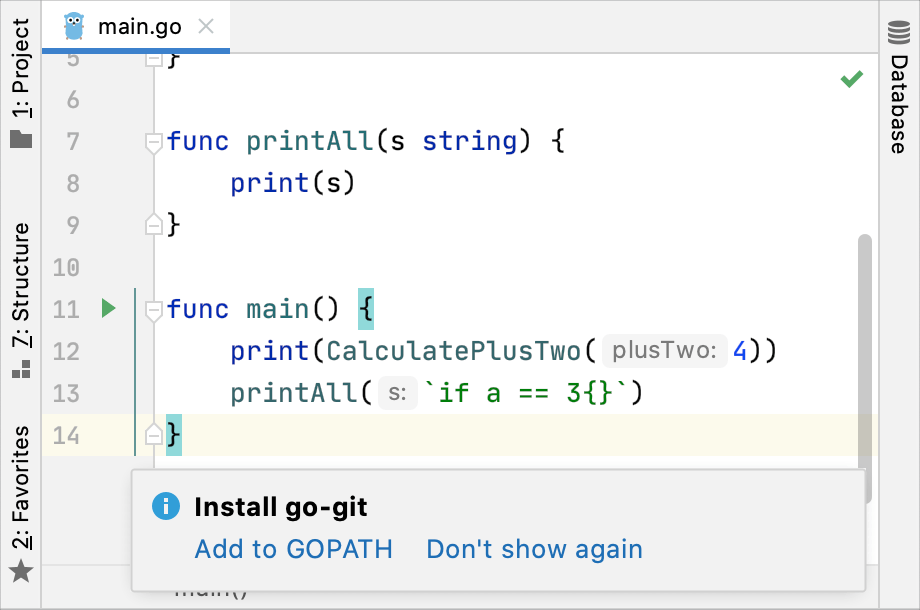920x610 pixels.
Task: Click the info icon in the go-git notification
Action: [x=164, y=507]
